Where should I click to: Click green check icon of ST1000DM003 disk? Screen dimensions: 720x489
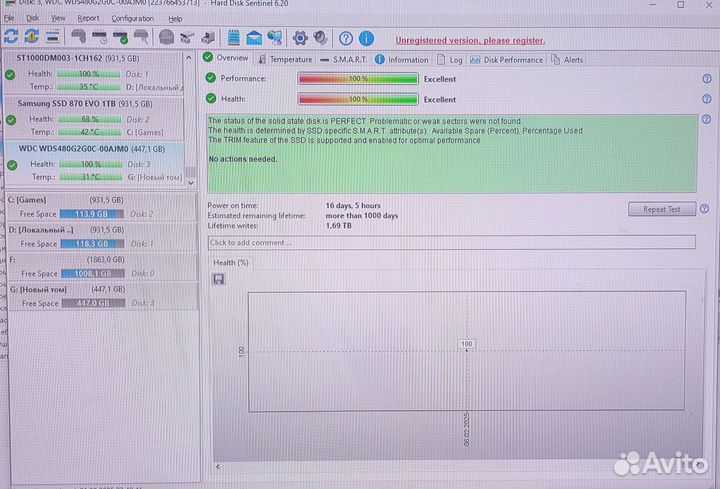coord(10,74)
